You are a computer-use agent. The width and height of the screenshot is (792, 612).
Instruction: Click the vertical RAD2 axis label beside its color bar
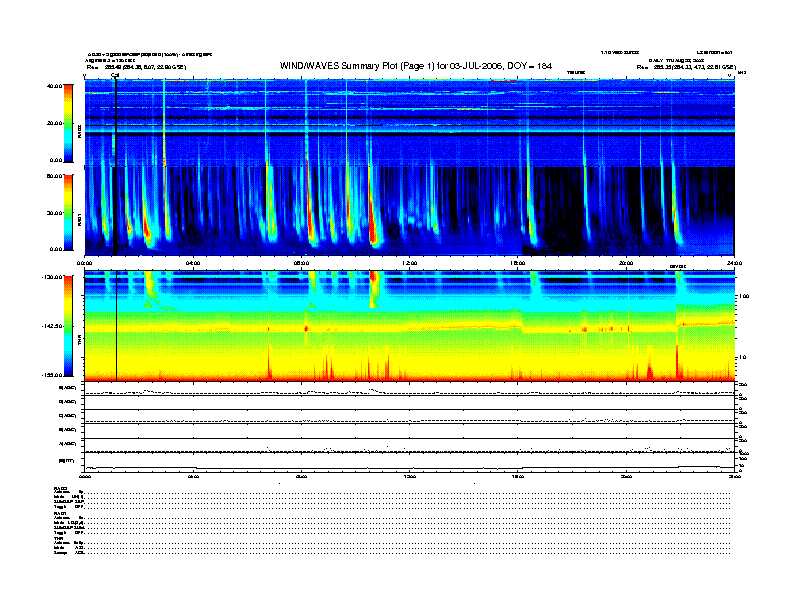pyautogui.click(x=79, y=131)
